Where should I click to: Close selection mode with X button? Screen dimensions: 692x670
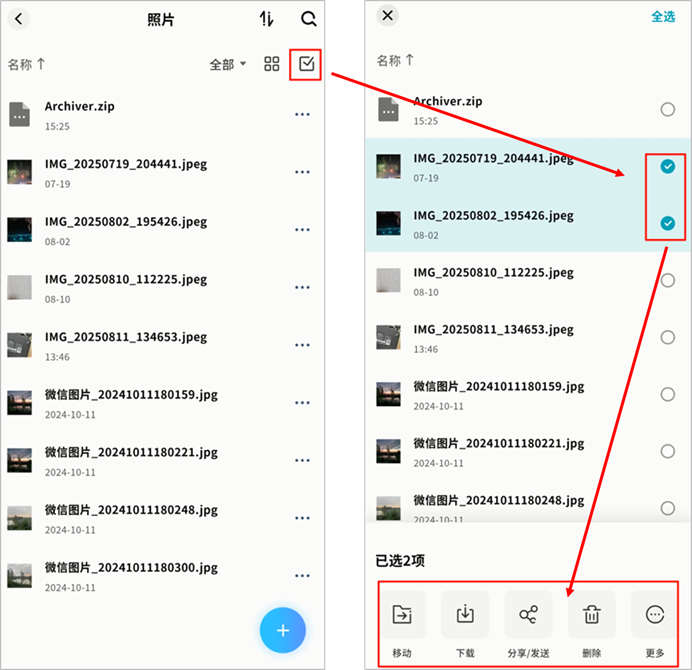388,15
